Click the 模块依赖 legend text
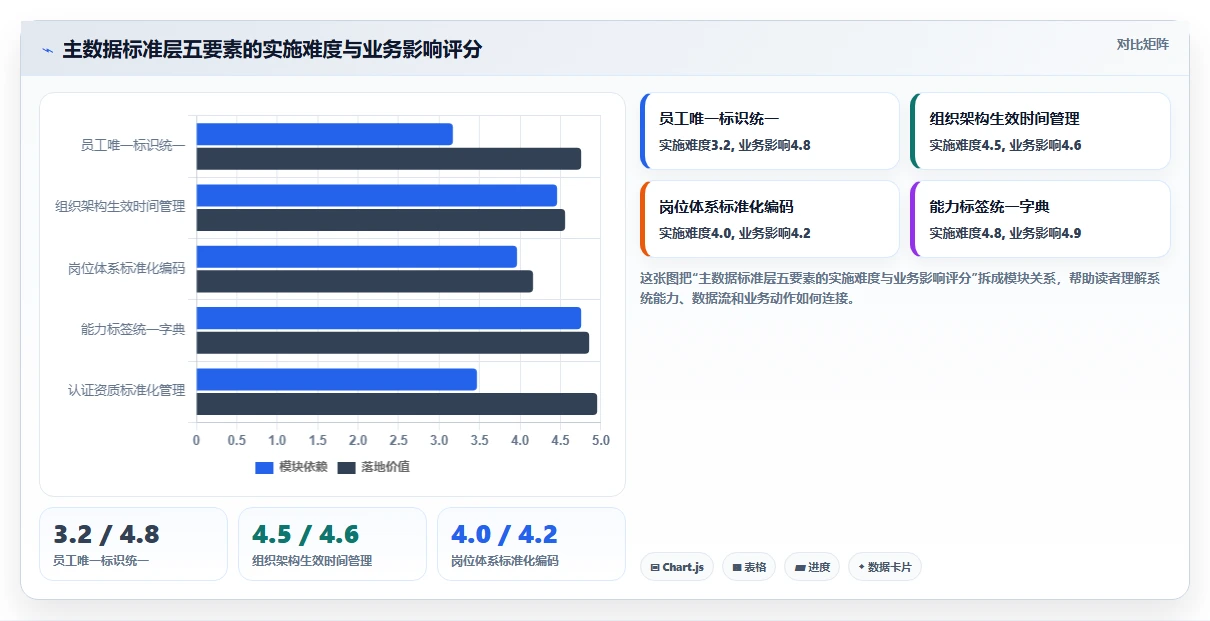The width and height of the screenshot is (1210, 621). tap(303, 467)
